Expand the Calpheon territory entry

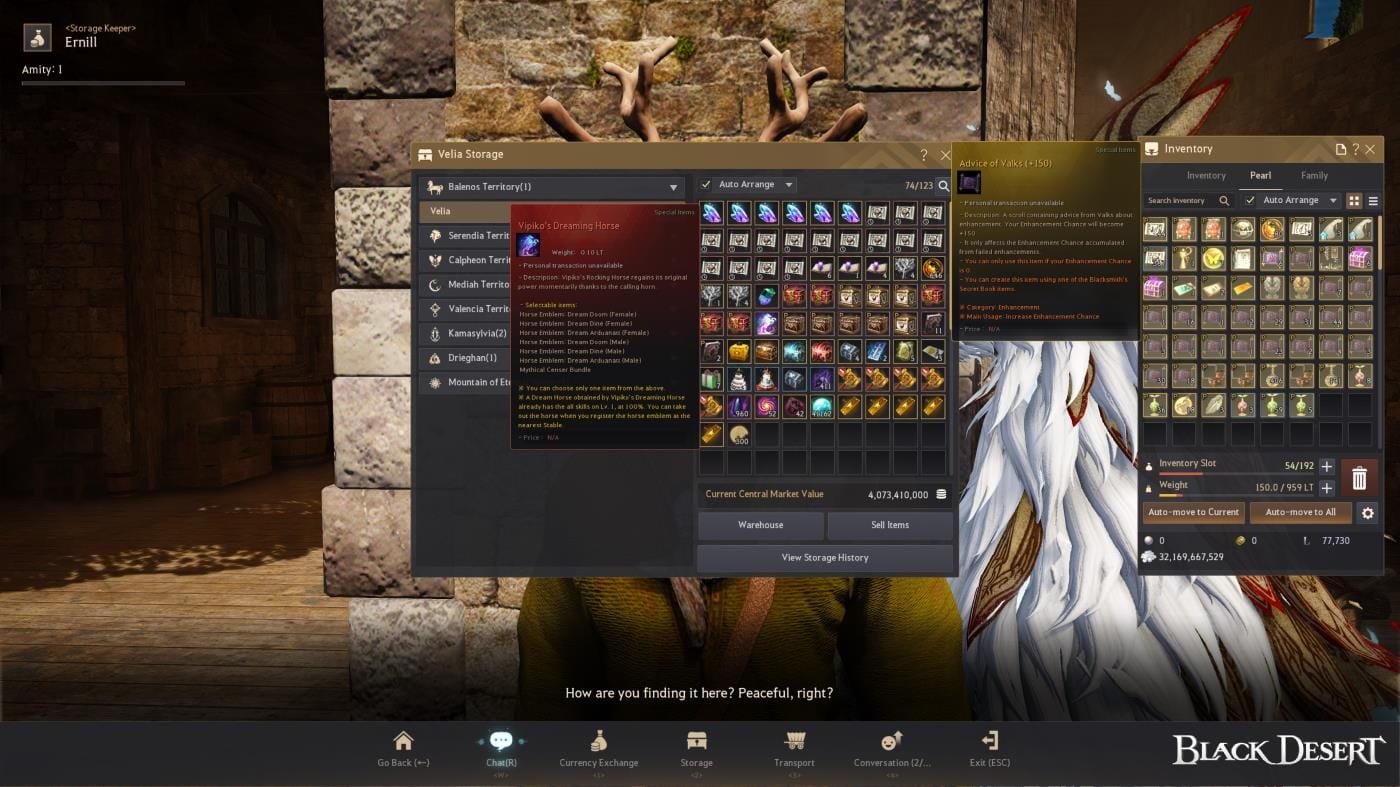tap(465, 260)
